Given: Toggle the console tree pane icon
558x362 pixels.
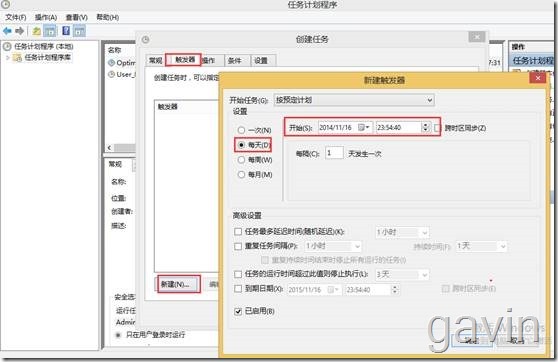Looking at the screenshot, I should [50, 31].
